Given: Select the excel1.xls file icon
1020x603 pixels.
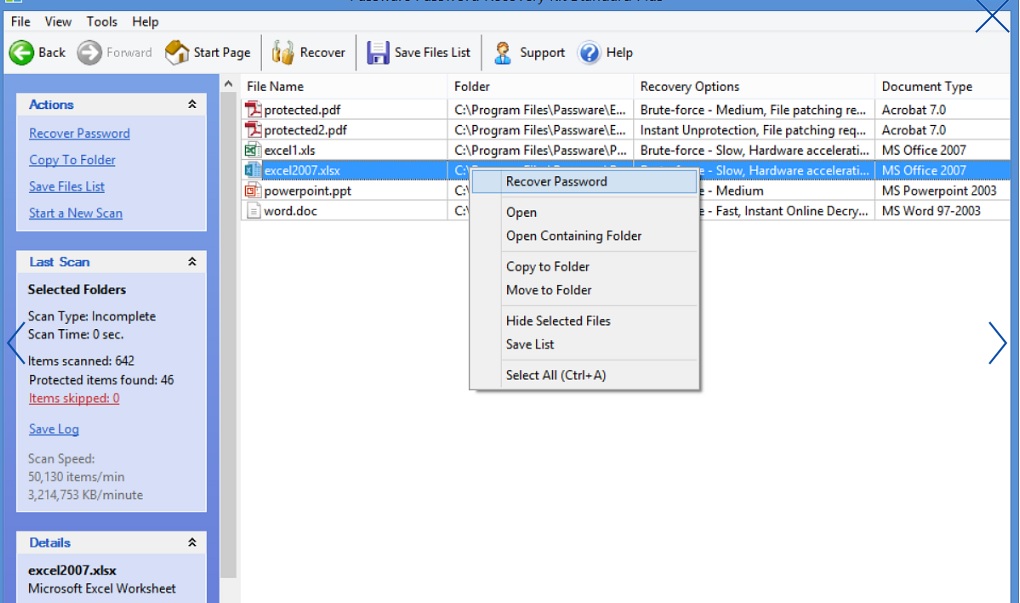Looking at the screenshot, I should click(x=252, y=150).
